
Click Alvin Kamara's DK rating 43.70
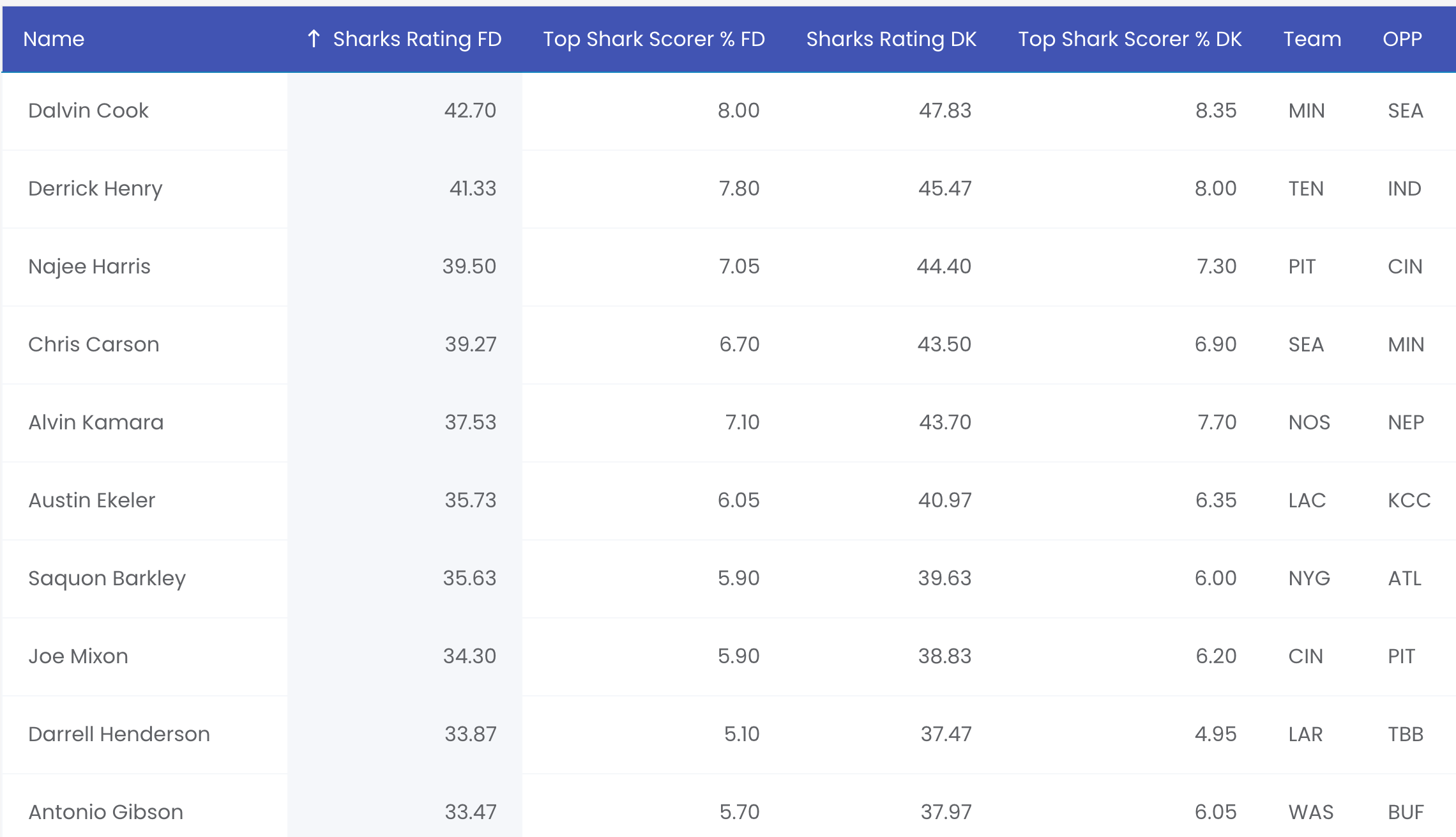pyautogui.click(x=945, y=422)
